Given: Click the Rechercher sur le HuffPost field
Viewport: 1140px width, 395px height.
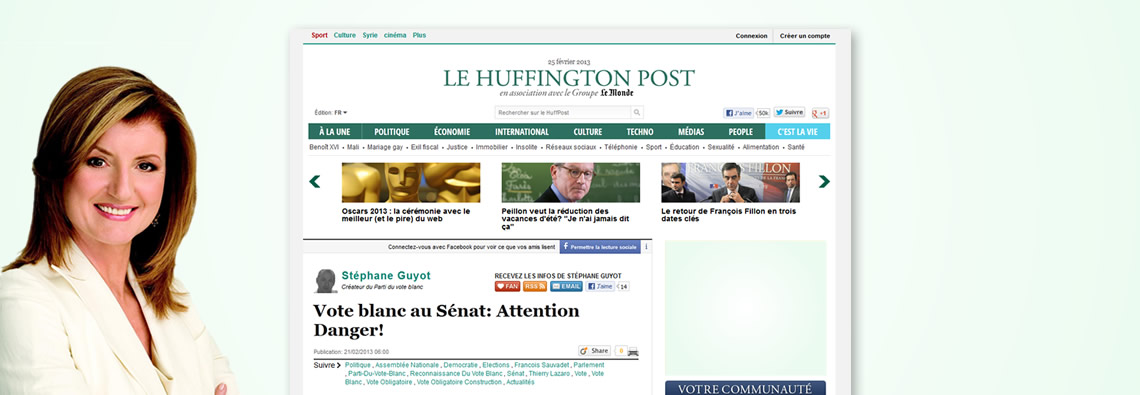Looking at the screenshot, I should [563, 113].
